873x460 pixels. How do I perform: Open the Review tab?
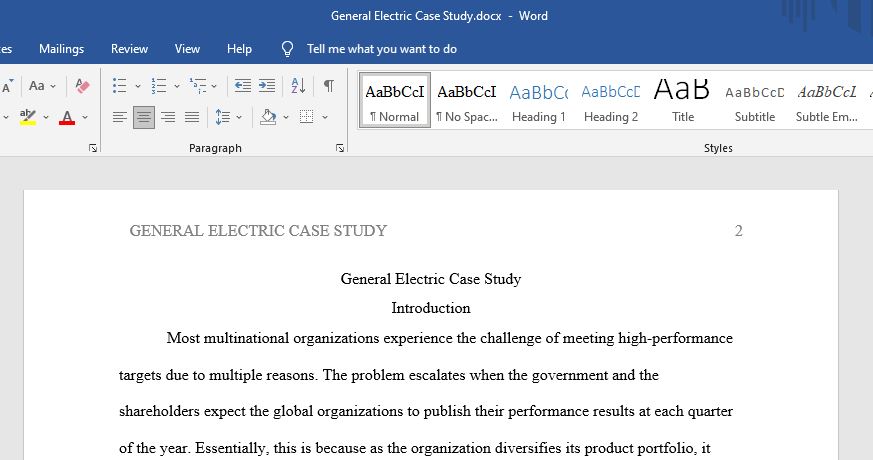pyautogui.click(x=129, y=49)
